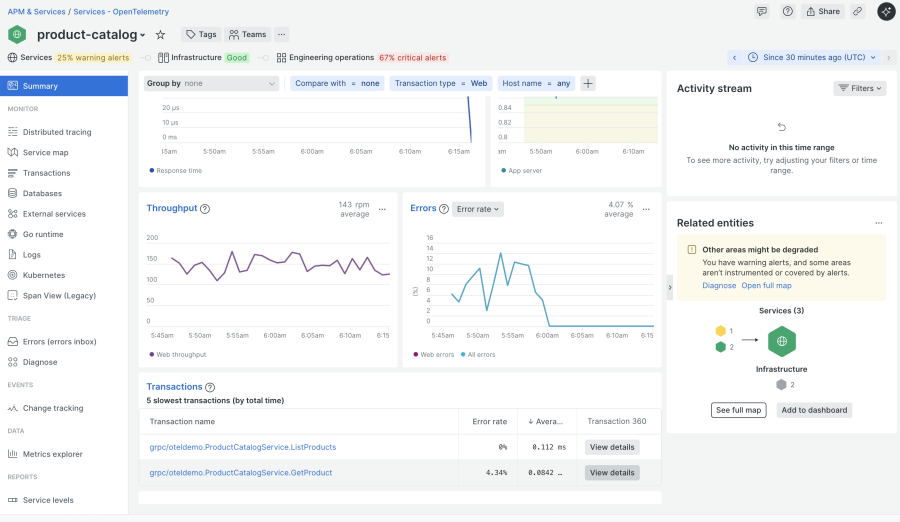The width and height of the screenshot is (900, 522).
Task: Open the help question mark icon
Action: (788, 11)
